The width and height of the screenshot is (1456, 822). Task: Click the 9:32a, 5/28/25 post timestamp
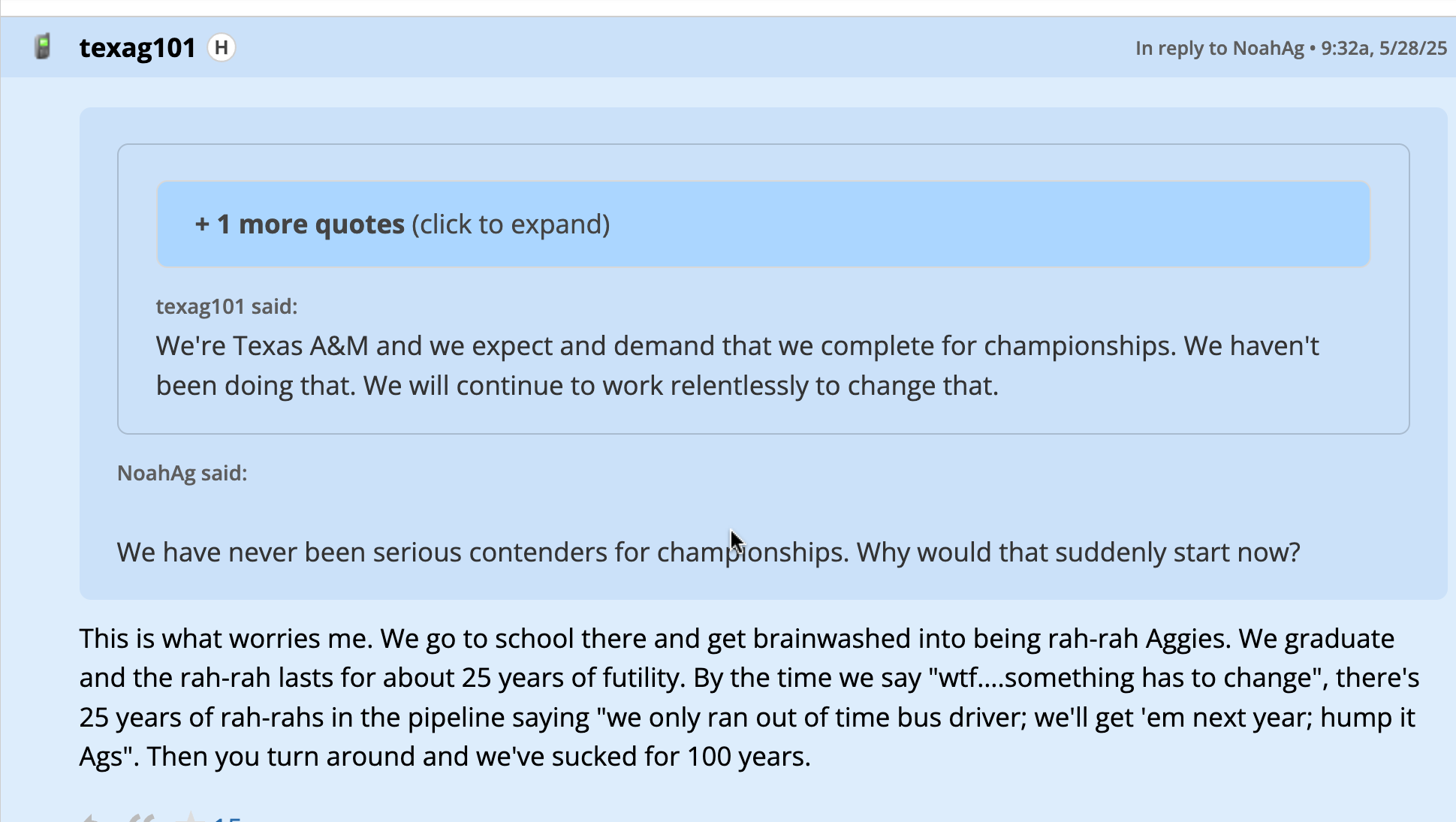1384,48
